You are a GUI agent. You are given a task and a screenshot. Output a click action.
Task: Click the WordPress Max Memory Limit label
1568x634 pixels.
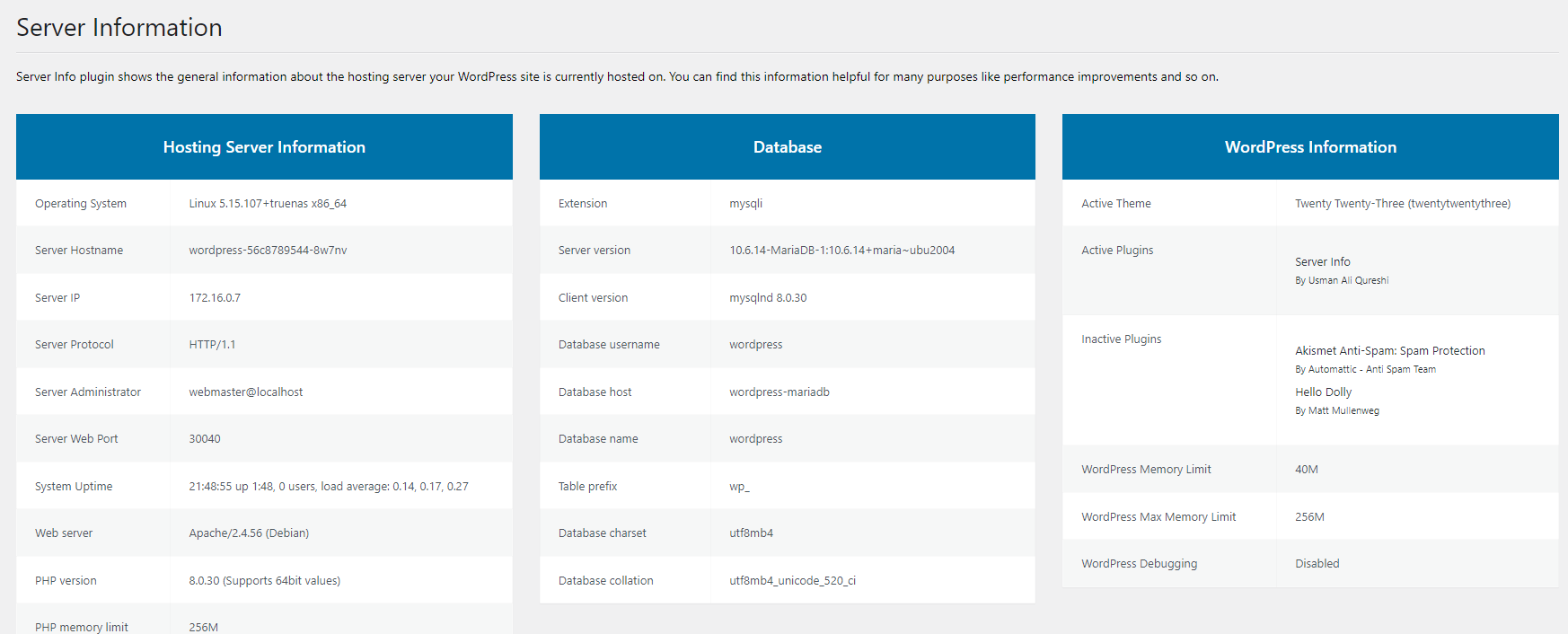pos(1158,517)
